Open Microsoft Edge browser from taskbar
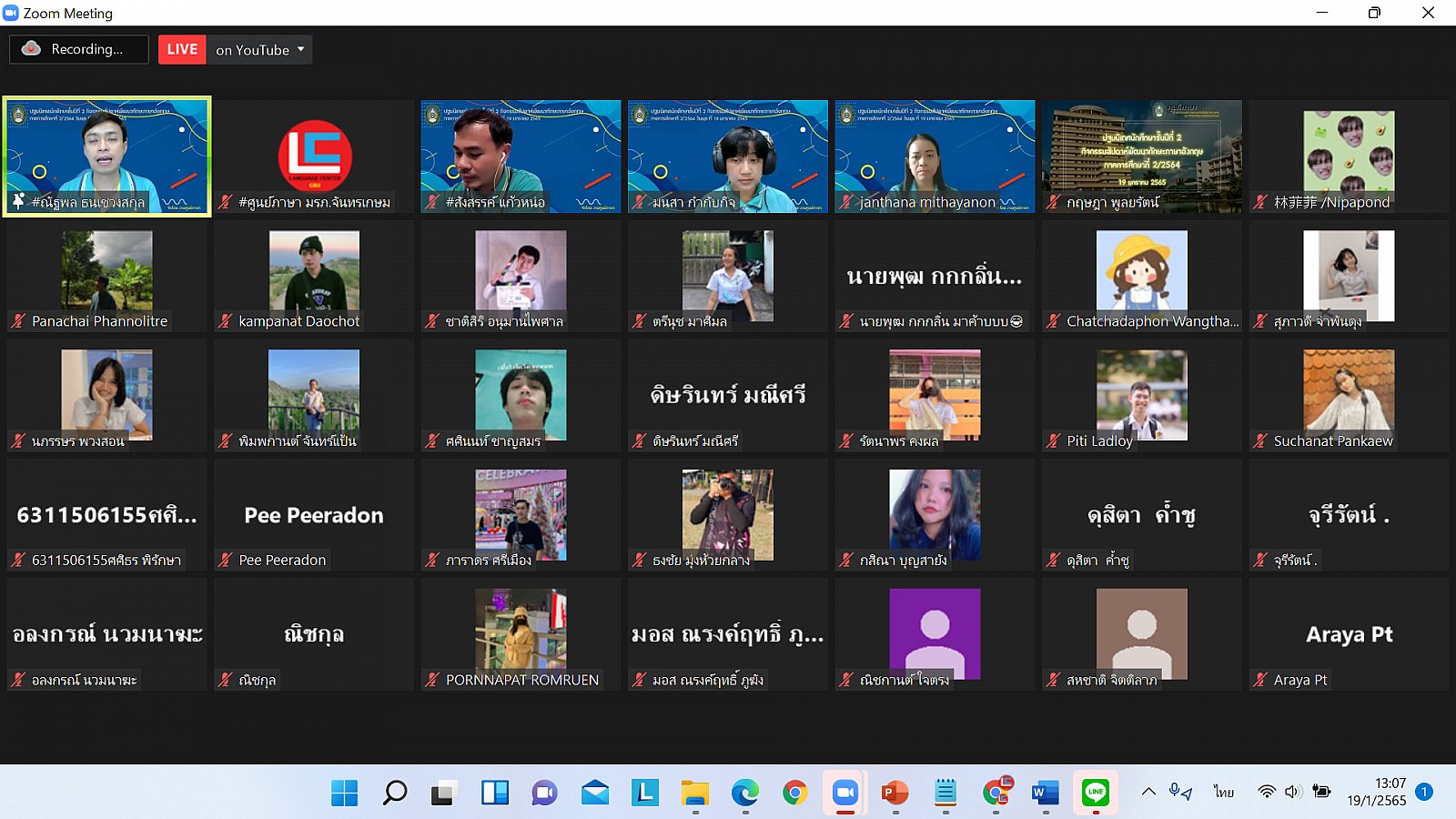This screenshot has width=1456, height=819. point(744,794)
